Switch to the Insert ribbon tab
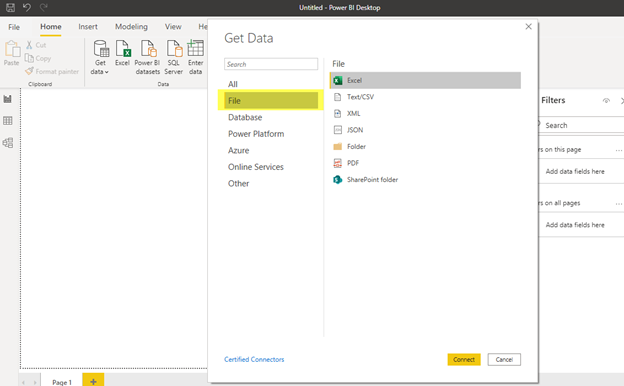The height and width of the screenshot is (386, 624). click(x=88, y=27)
